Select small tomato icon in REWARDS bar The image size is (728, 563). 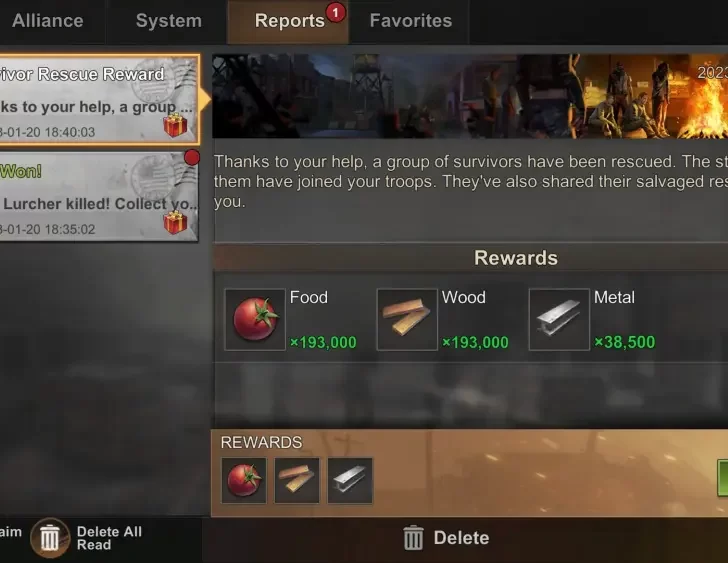pos(244,480)
